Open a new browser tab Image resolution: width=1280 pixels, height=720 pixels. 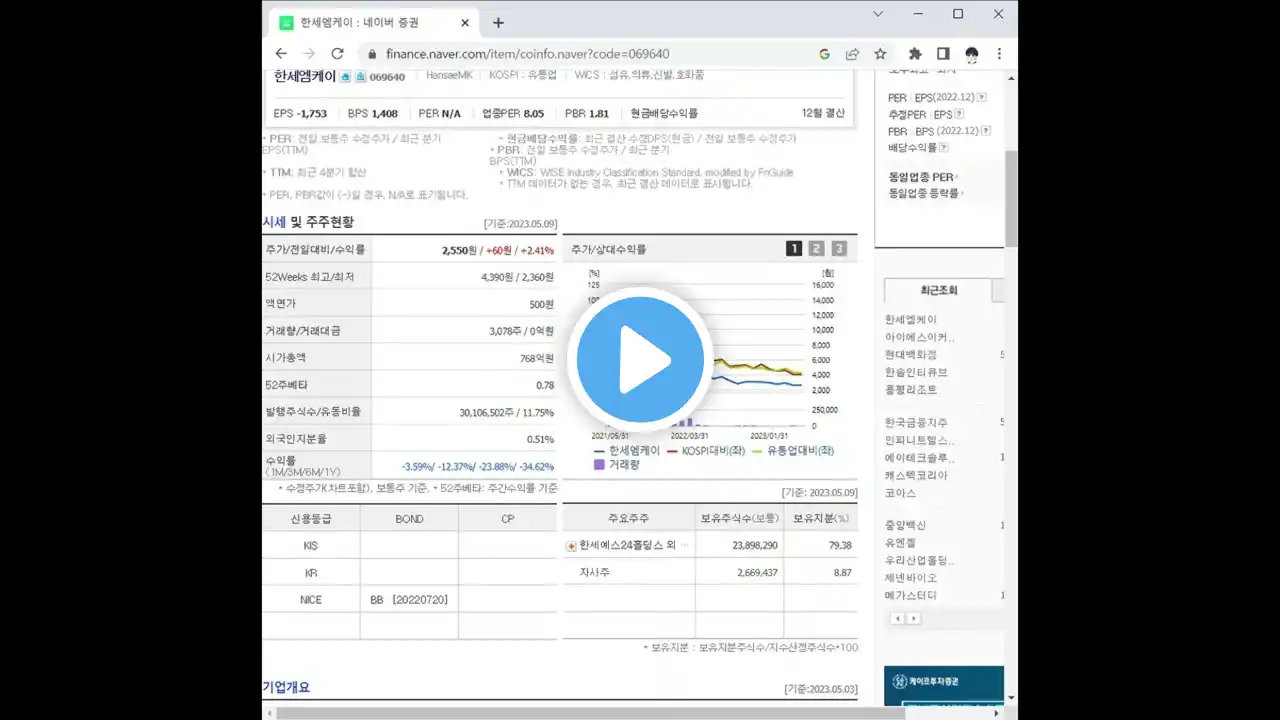pos(498,23)
